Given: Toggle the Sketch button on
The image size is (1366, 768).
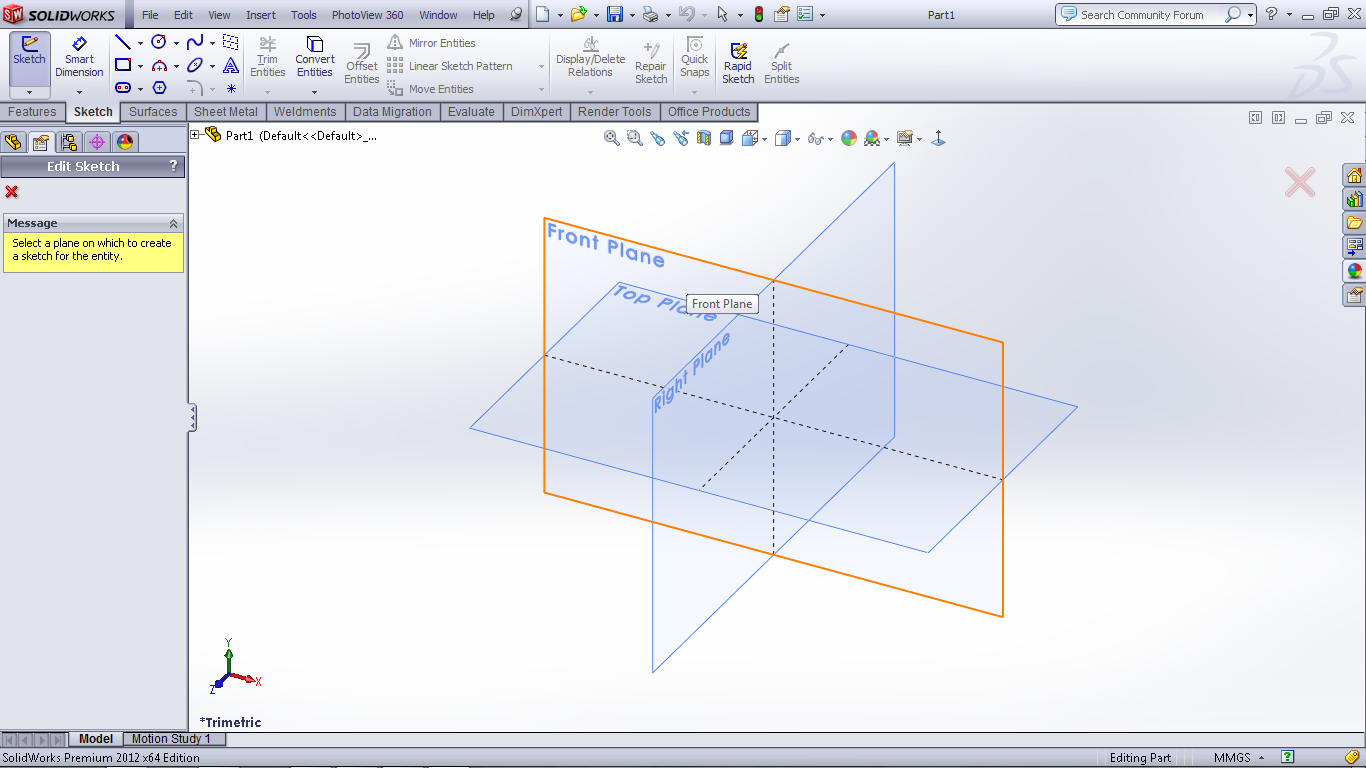Looking at the screenshot, I should pos(29,50).
